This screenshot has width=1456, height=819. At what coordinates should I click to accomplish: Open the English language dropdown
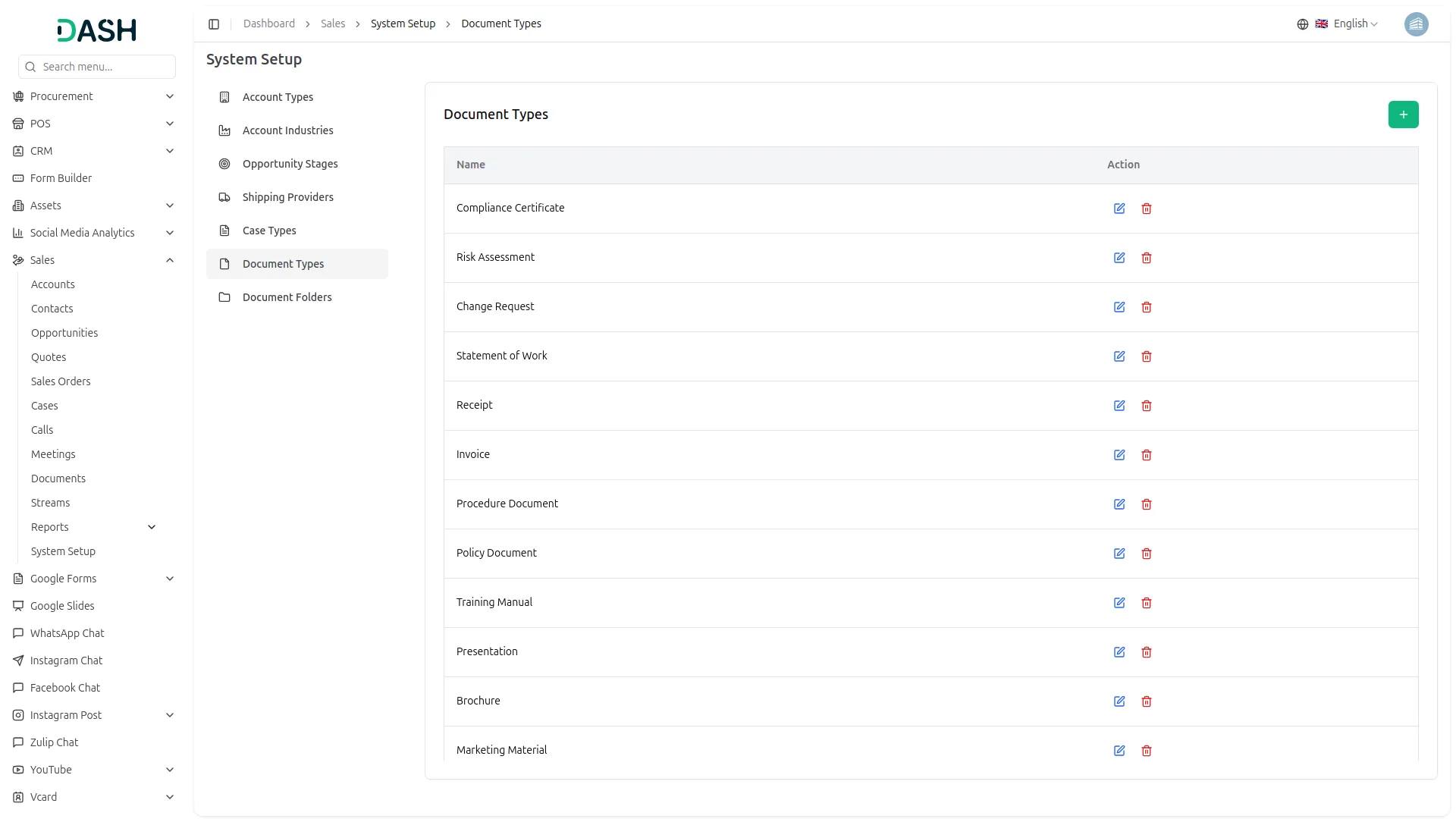click(x=1348, y=24)
